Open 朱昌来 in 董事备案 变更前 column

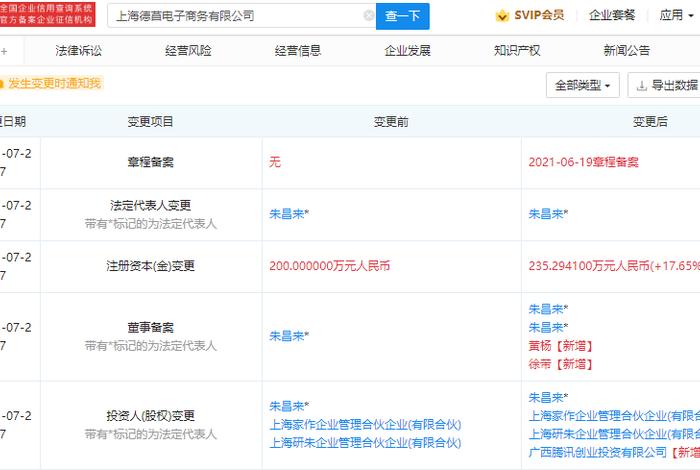click(x=289, y=336)
